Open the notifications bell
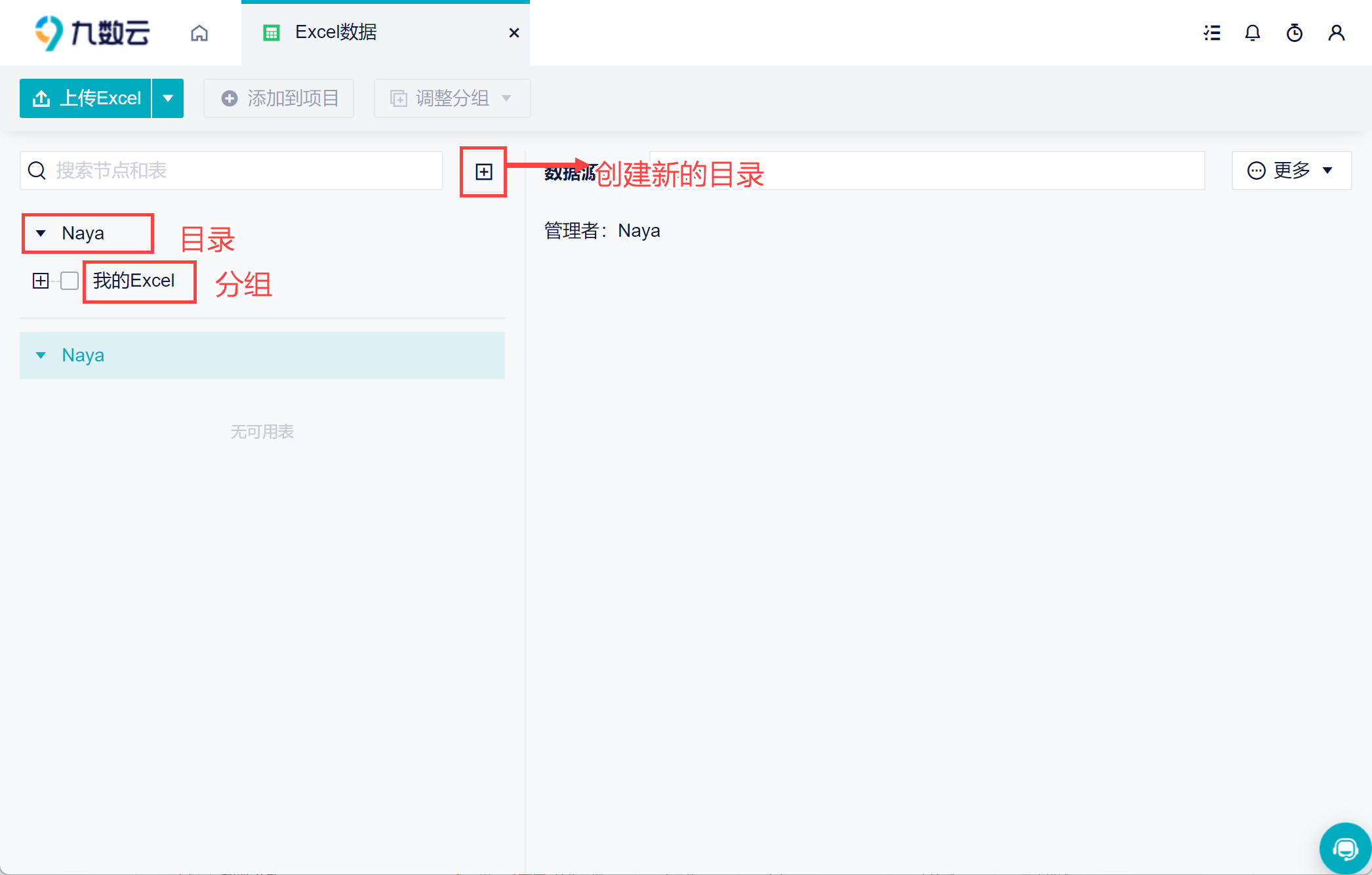 tap(1253, 33)
